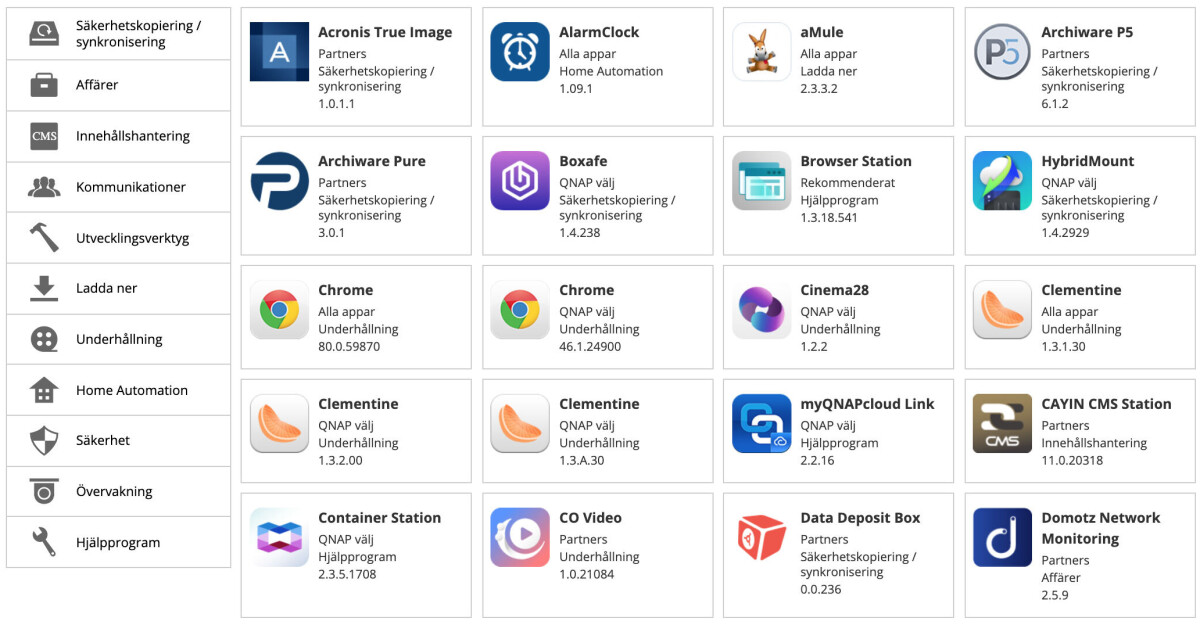This screenshot has width=1200, height=625.
Task: Click AlarmClock version text 1.09.1
Action: pyautogui.click(x=576, y=89)
